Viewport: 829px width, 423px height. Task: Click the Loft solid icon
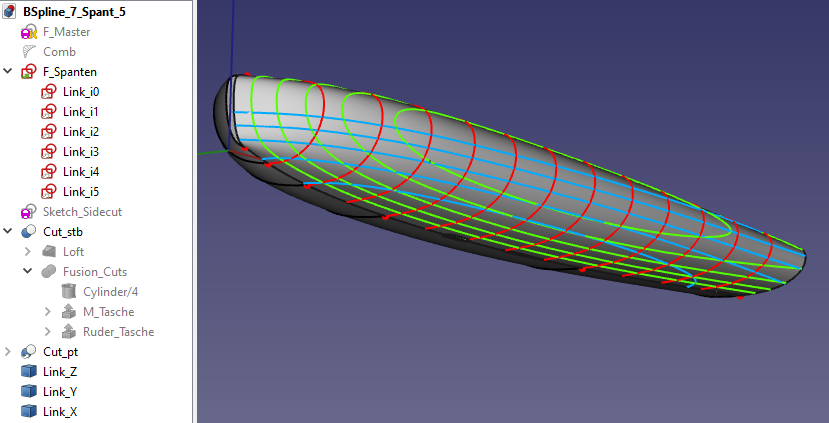49,252
